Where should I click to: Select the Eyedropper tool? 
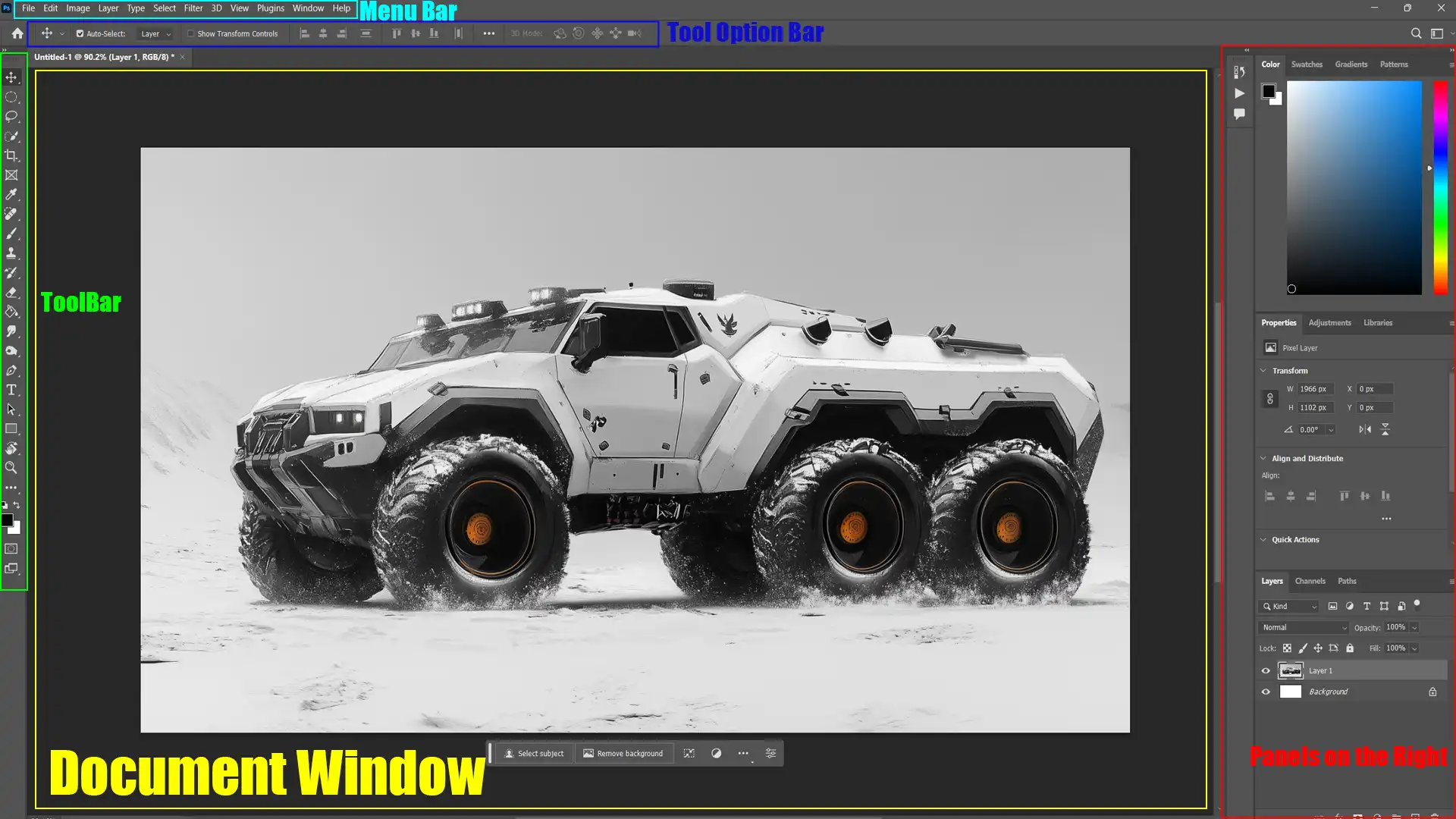click(x=13, y=195)
